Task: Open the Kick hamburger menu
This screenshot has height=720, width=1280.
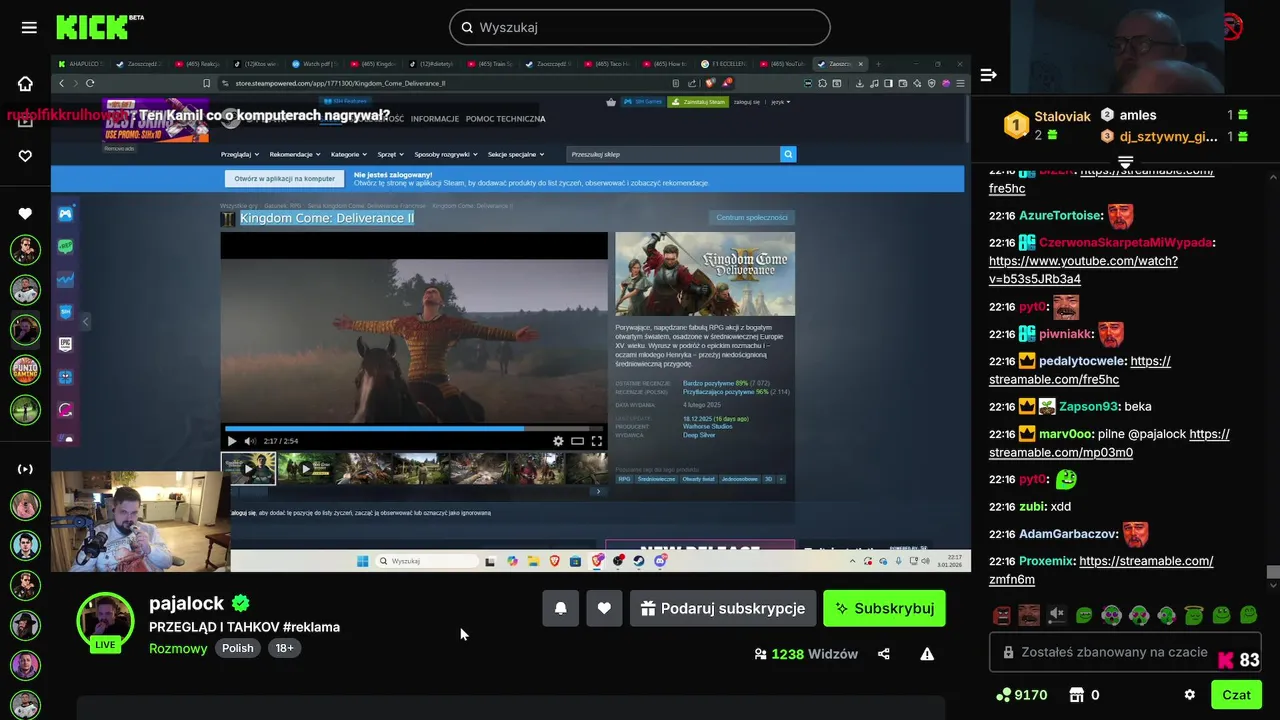Action: click(29, 27)
